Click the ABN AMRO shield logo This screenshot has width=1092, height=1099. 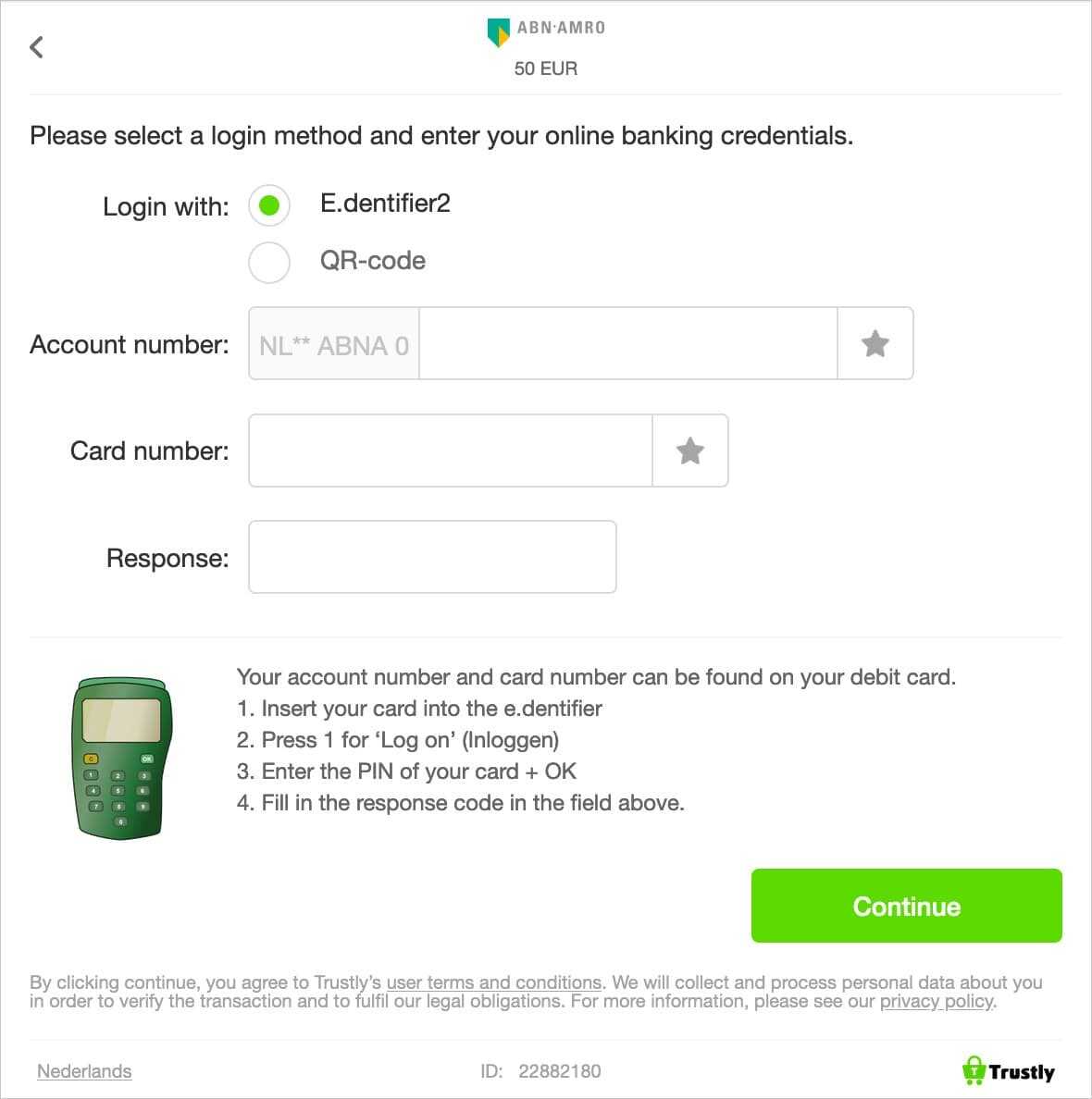[x=498, y=31]
